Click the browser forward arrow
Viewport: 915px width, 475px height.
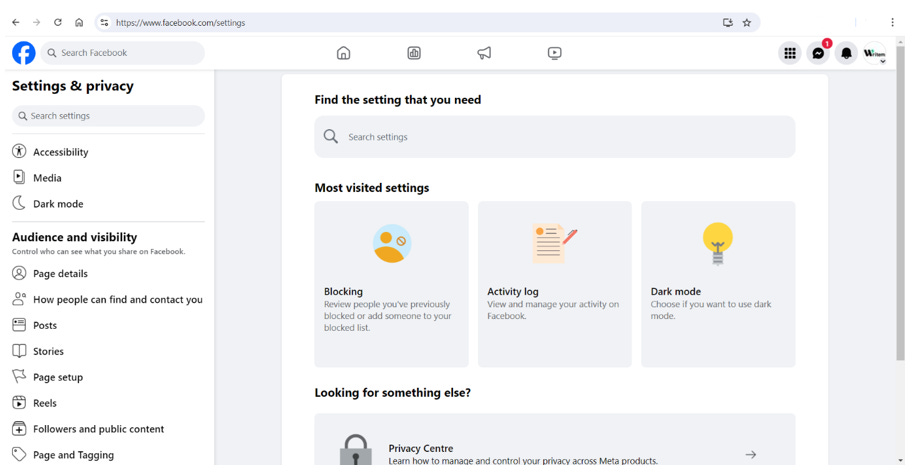37,23
